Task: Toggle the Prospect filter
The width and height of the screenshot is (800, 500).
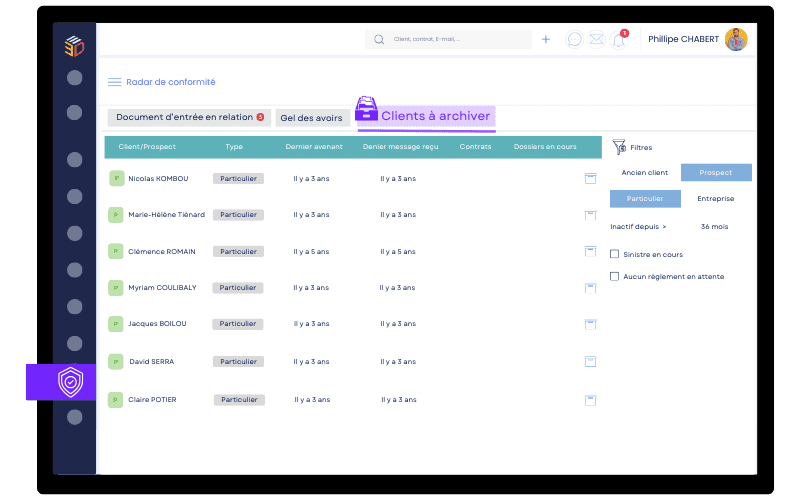Action: click(x=716, y=172)
